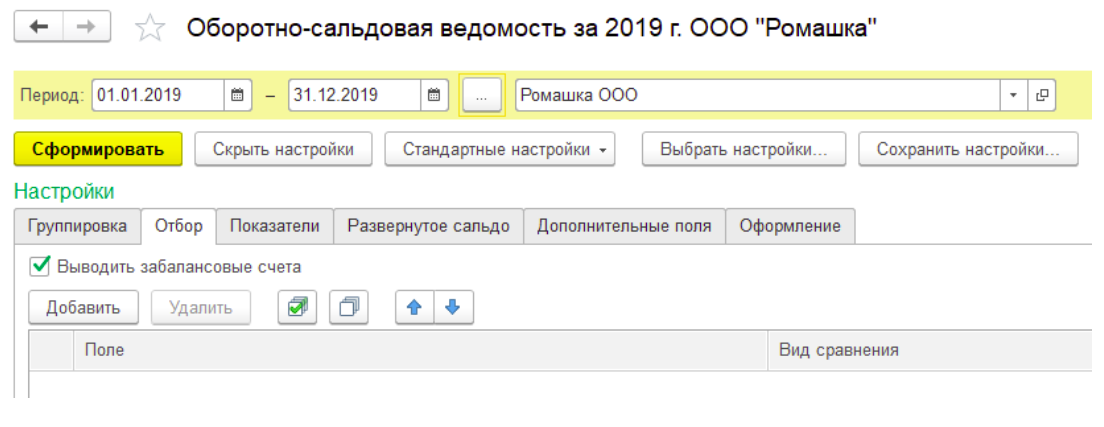Move filter row down with blue arrow
The height and width of the screenshot is (427, 1104).
[x=453, y=308]
